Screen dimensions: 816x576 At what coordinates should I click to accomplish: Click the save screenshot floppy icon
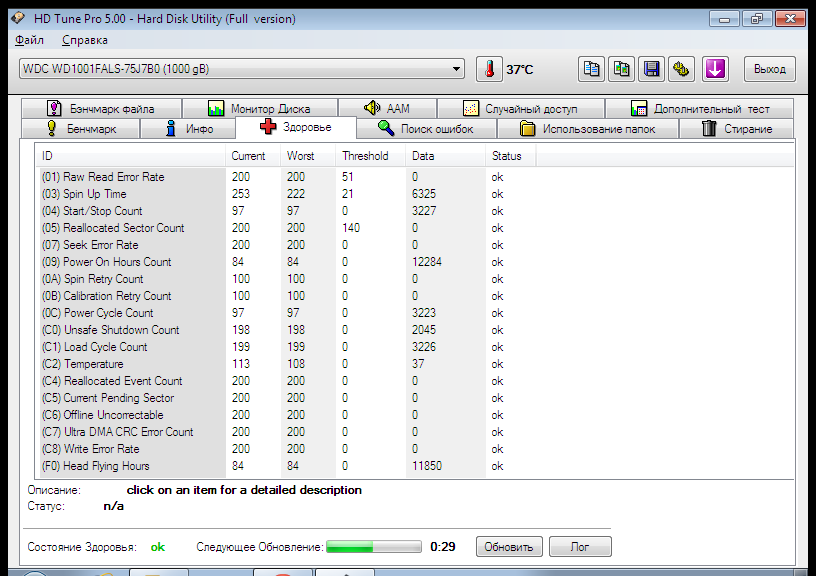click(x=652, y=69)
